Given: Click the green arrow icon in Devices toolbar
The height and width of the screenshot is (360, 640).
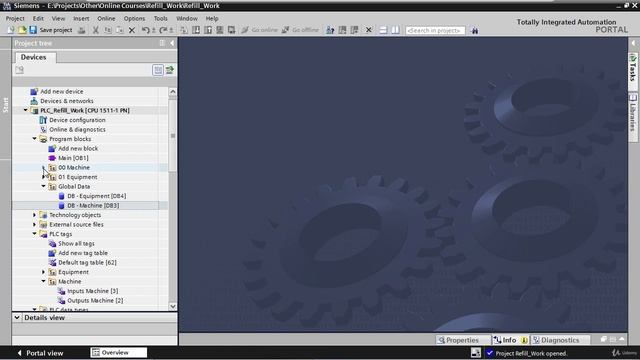Looking at the screenshot, I should 169,70.
